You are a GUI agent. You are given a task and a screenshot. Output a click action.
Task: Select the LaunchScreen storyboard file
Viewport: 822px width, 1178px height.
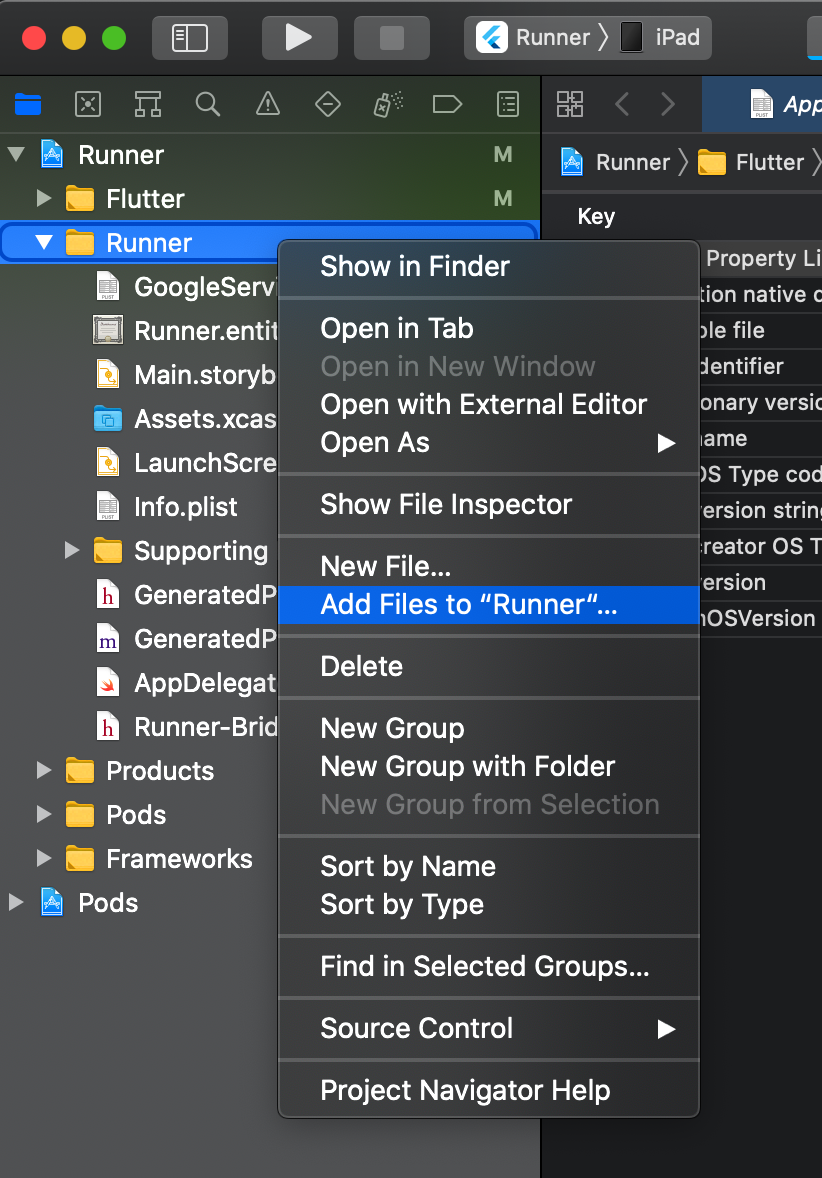[186, 463]
